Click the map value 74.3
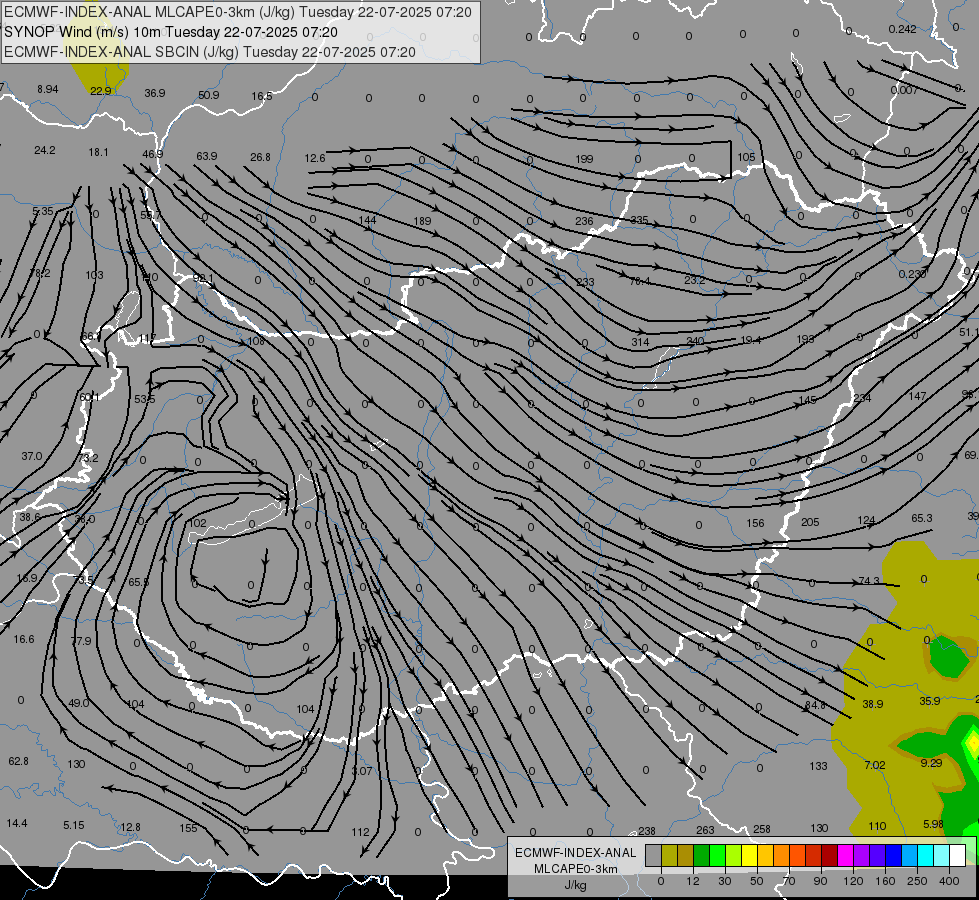Viewport: 979px width, 900px height. (868, 581)
